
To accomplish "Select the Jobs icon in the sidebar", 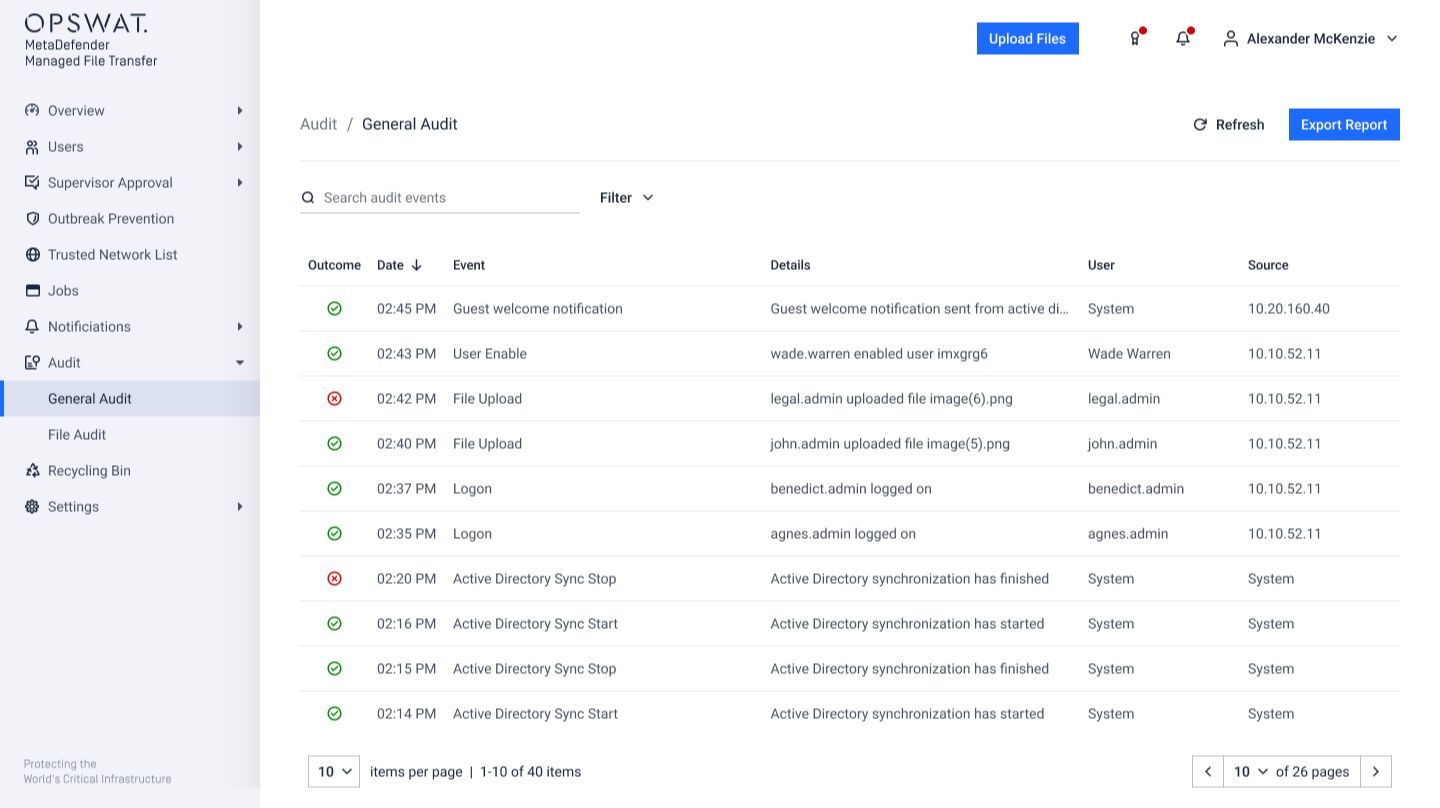I will point(33,290).
